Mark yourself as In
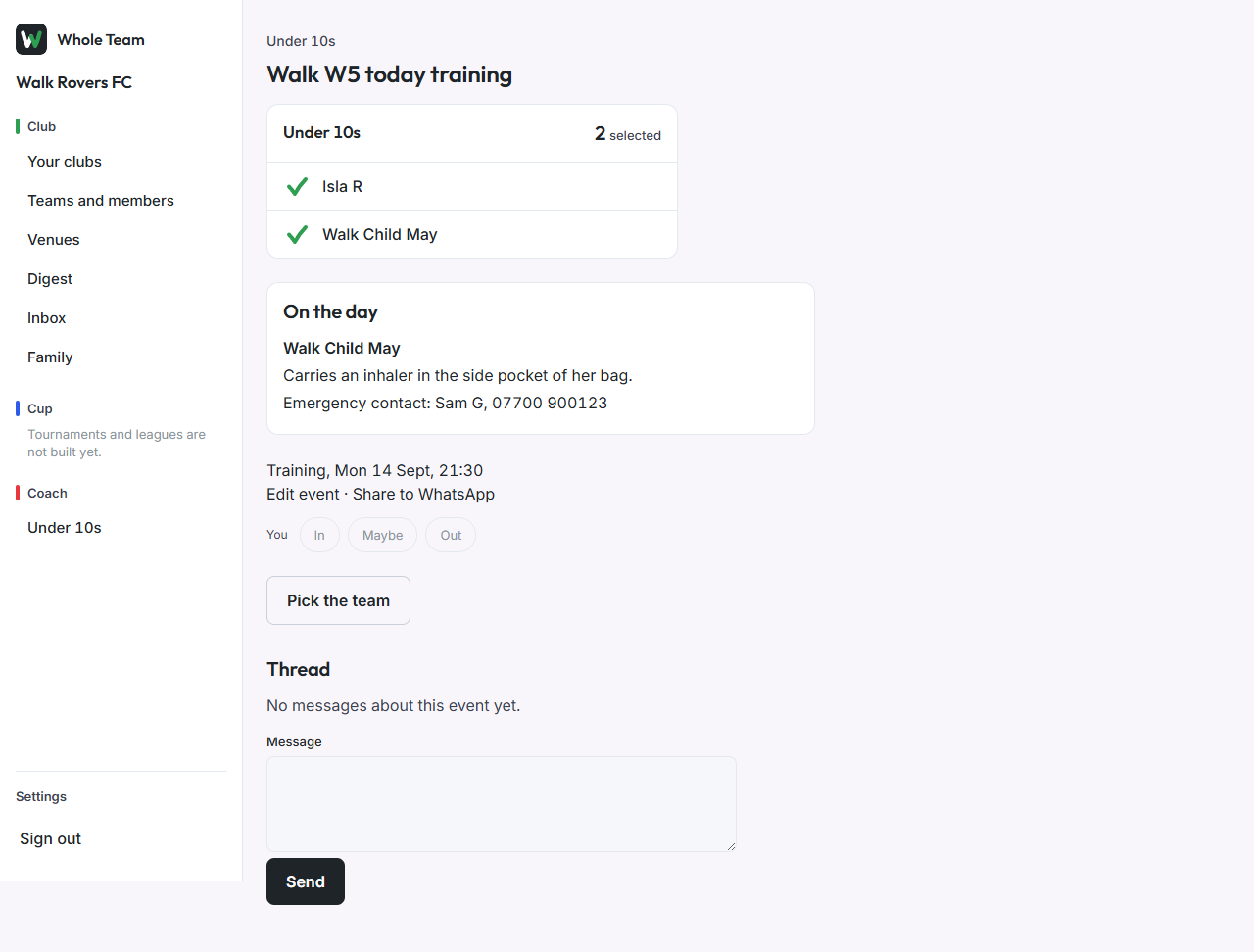 319,535
